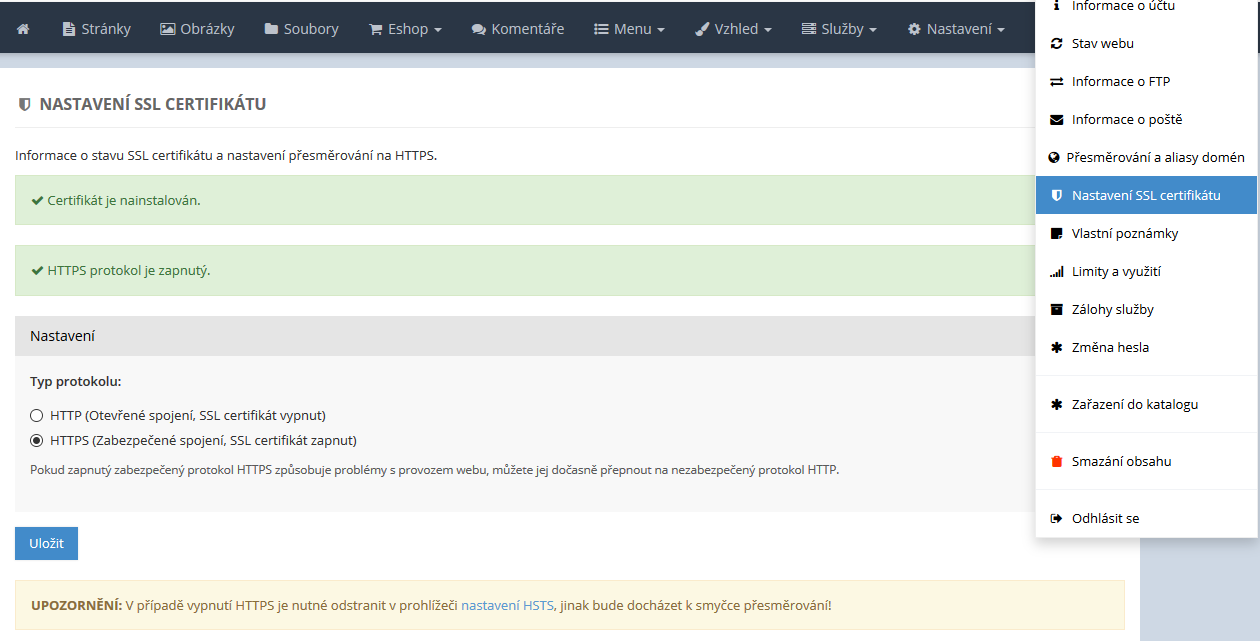Click the sign-out icon next to Odhlásit se

point(1056,519)
